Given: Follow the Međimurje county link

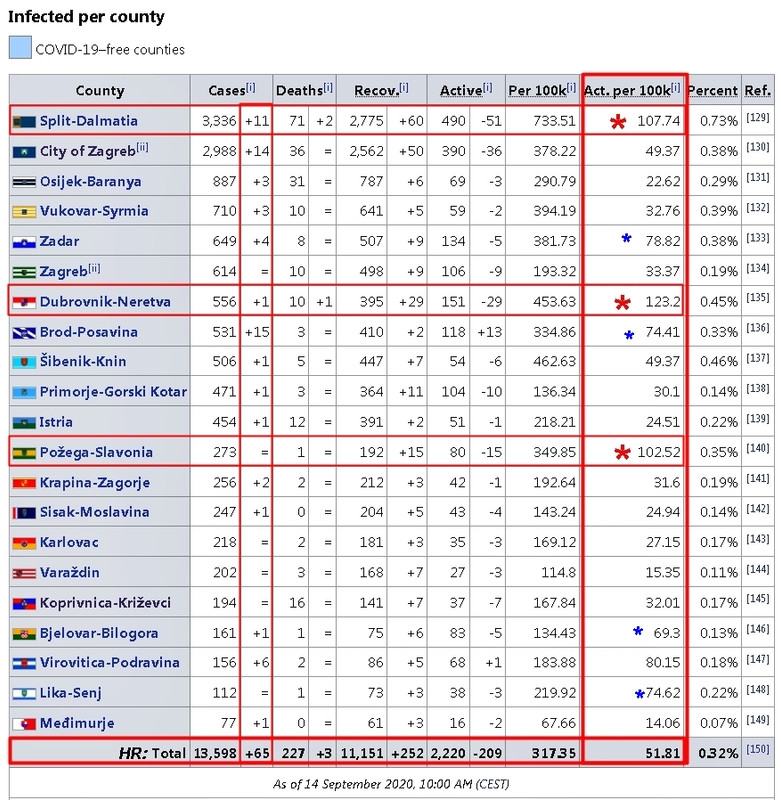Looking at the screenshot, I should (77, 723).
